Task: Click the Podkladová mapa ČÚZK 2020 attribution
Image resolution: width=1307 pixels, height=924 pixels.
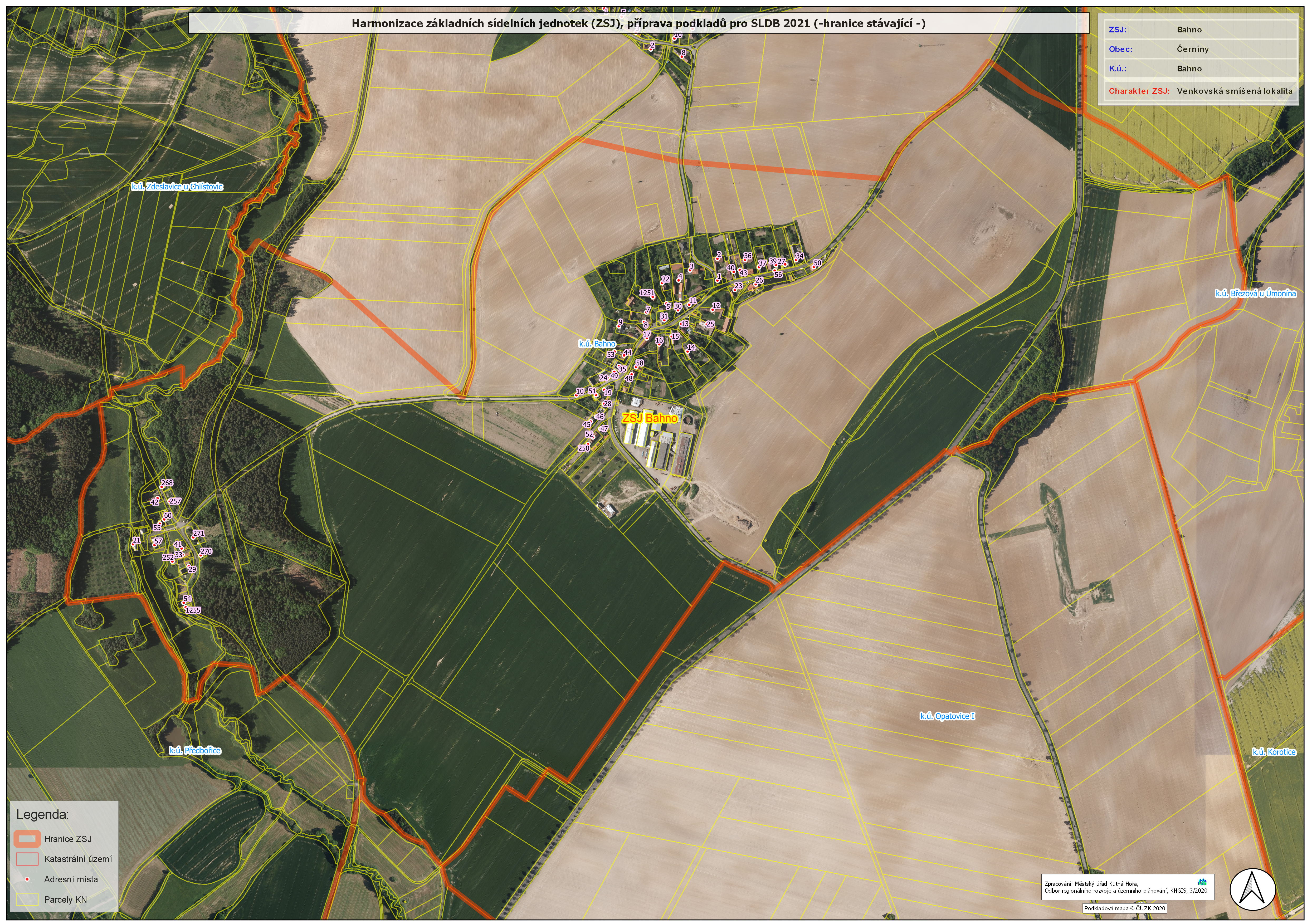Action: coord(1125,909)
